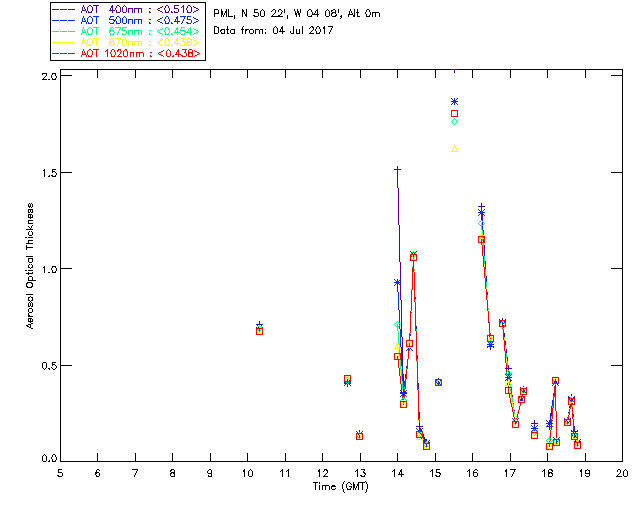Screen dimensions: 640x512
Task: Click the yellow triangle marker near 1.6 AOT
Action: (x=455, y=149)
